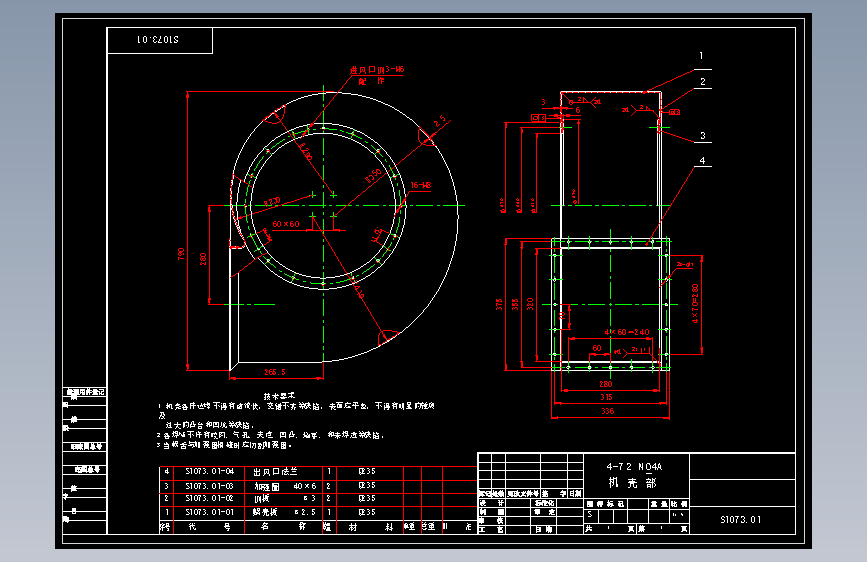Select part balloon number 3 leader label
The image size is (867, 562).
coord(703,136)
